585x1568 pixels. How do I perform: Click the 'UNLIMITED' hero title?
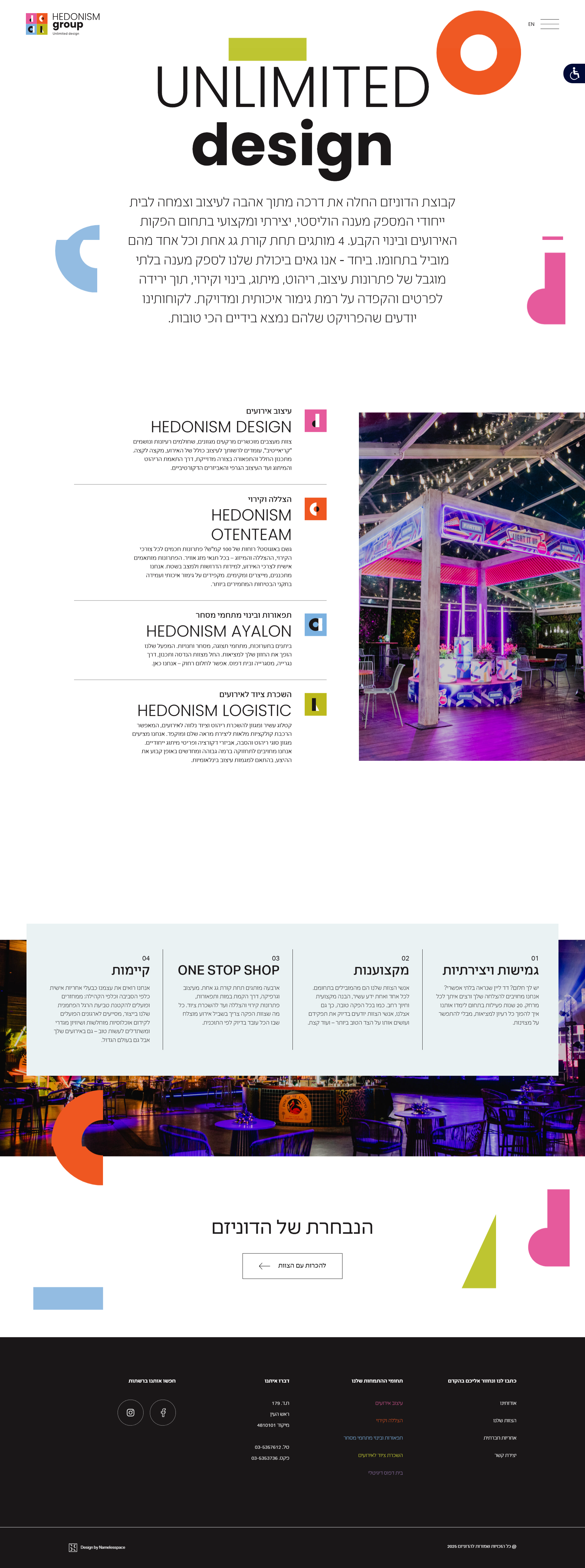(x=293, y=87)
